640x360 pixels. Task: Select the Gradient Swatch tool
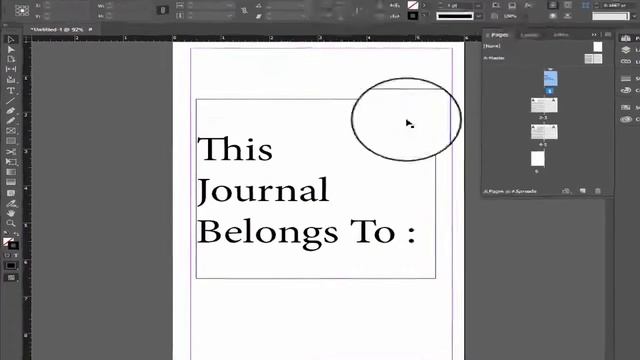(x=11, y=172)
